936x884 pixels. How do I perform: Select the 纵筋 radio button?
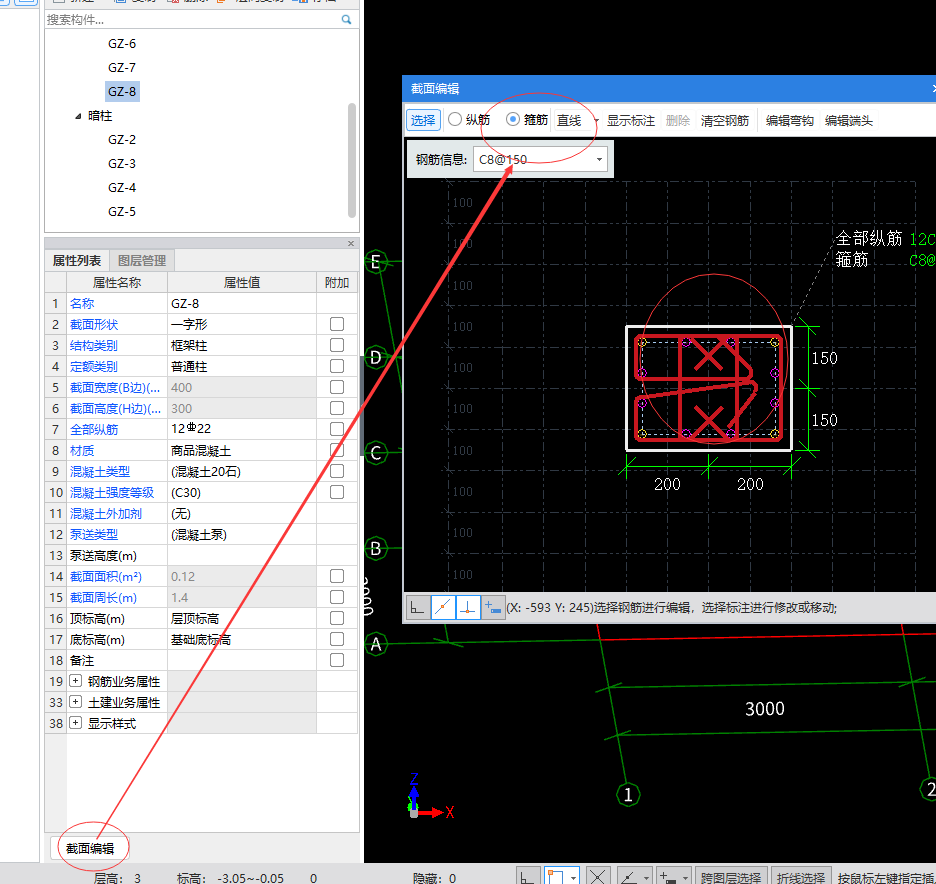[x=455, y=119]
